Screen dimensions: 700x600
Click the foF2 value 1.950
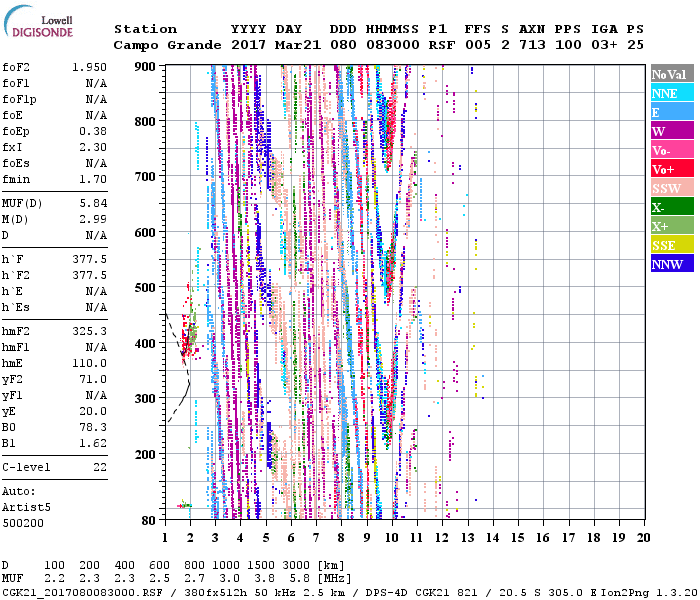point(90,65)
